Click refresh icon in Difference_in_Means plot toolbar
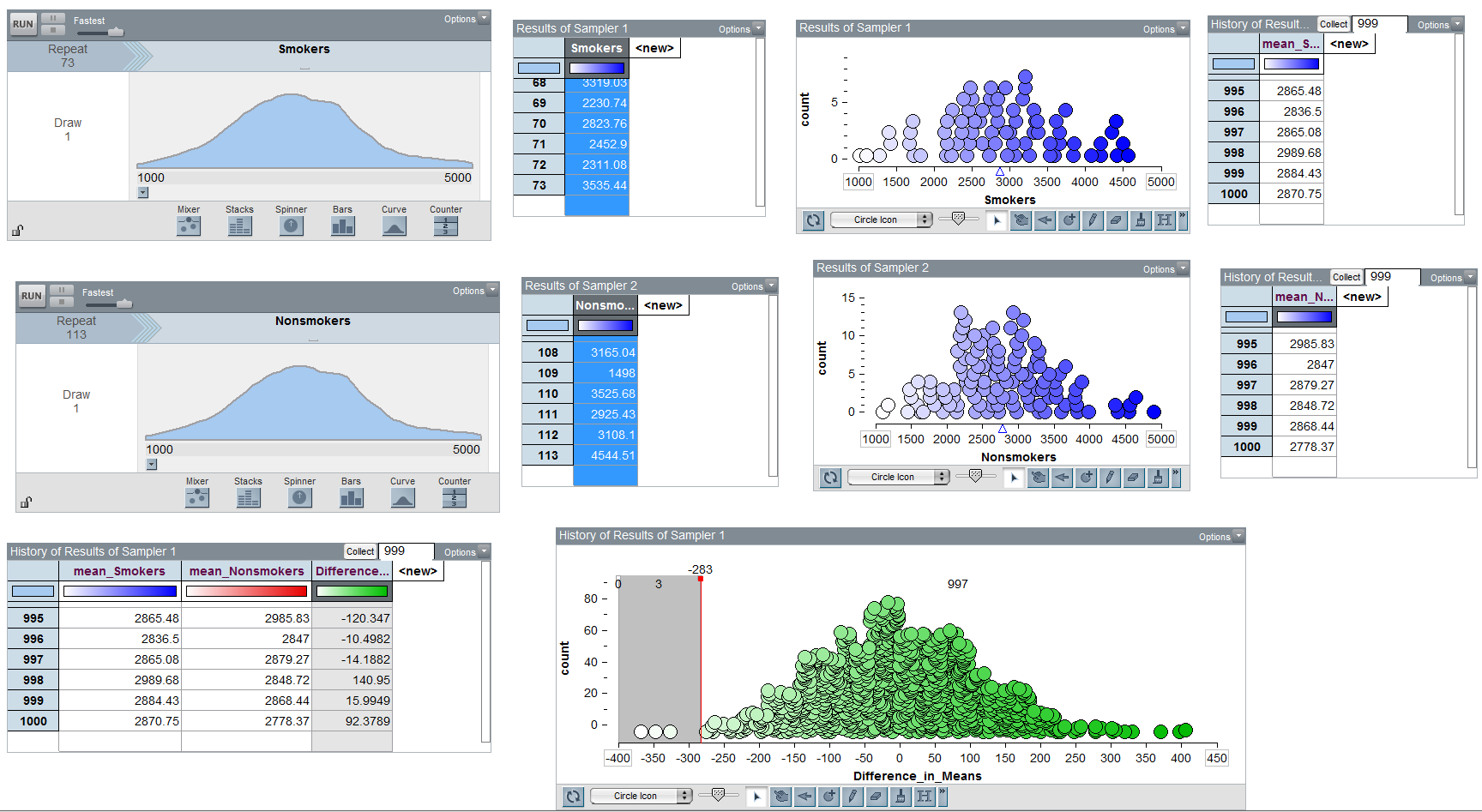Image resolution: width=1482 pixels, height=812 pixels. click(573, 797)
